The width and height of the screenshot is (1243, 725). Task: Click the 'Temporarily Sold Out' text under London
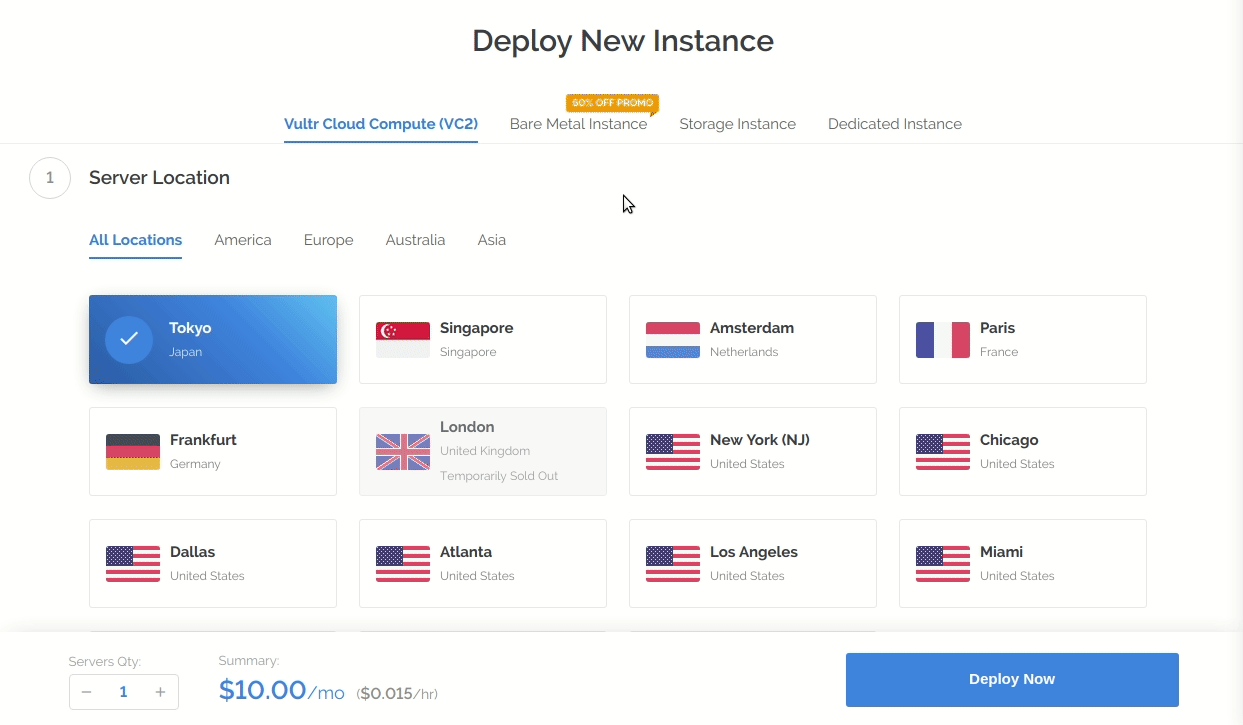tap(499, 476)
